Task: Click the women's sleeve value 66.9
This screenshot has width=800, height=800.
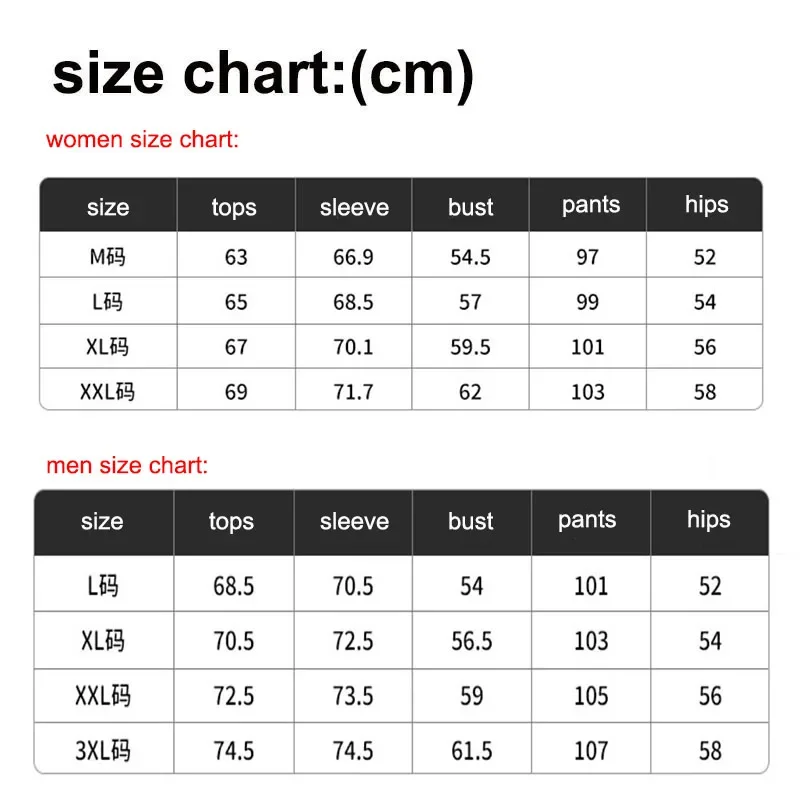Action: [x=353, y=257]
